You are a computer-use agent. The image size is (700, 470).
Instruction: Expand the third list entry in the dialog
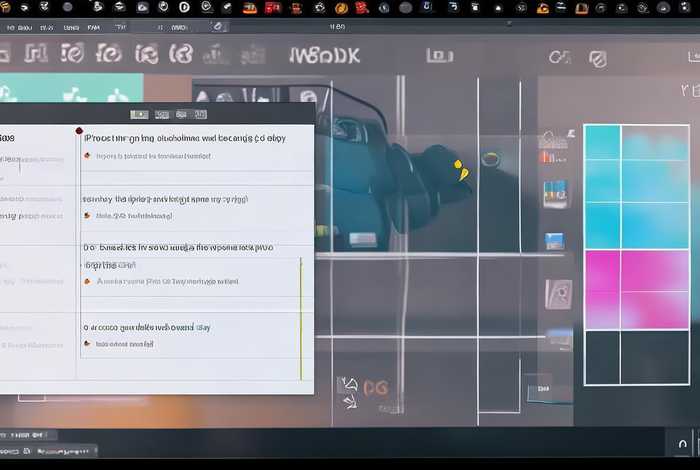(x=180, y=247)
